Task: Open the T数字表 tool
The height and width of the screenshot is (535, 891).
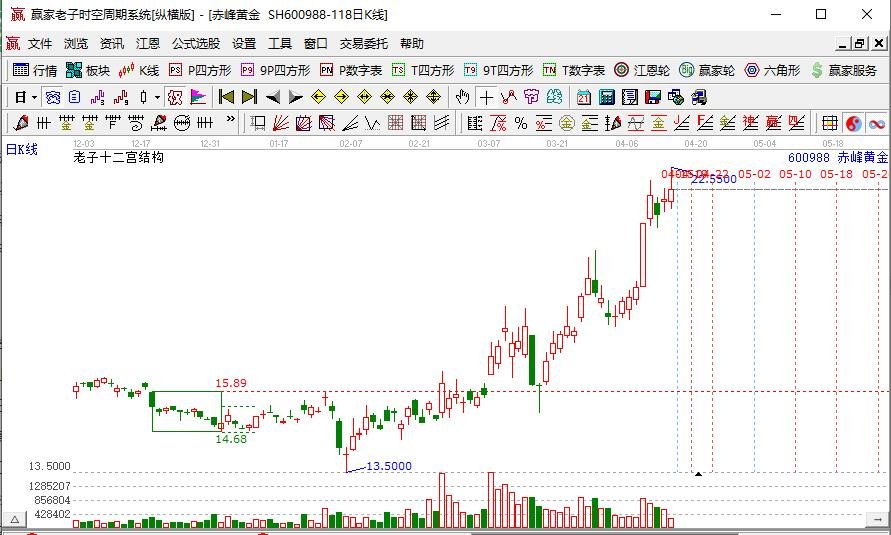Action: pyautogui.click(x=574, y=70)
